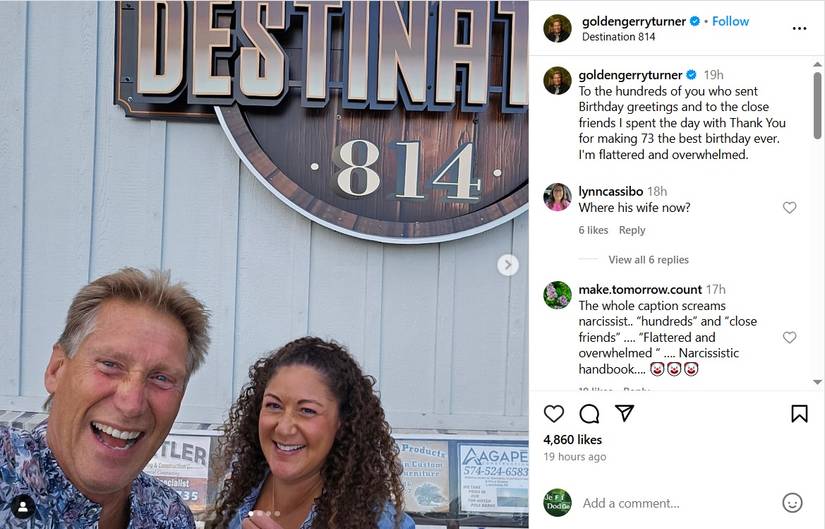Viewport: 825px width, 529px height.
Task: Like lynncassibo's comment
Action: tap(789, 207)
